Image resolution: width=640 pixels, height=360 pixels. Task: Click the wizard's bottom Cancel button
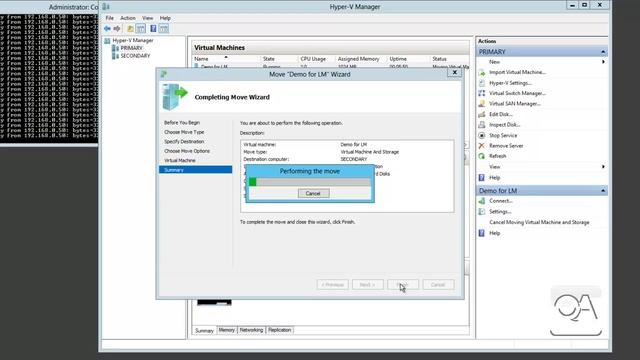tap(438, 284)
